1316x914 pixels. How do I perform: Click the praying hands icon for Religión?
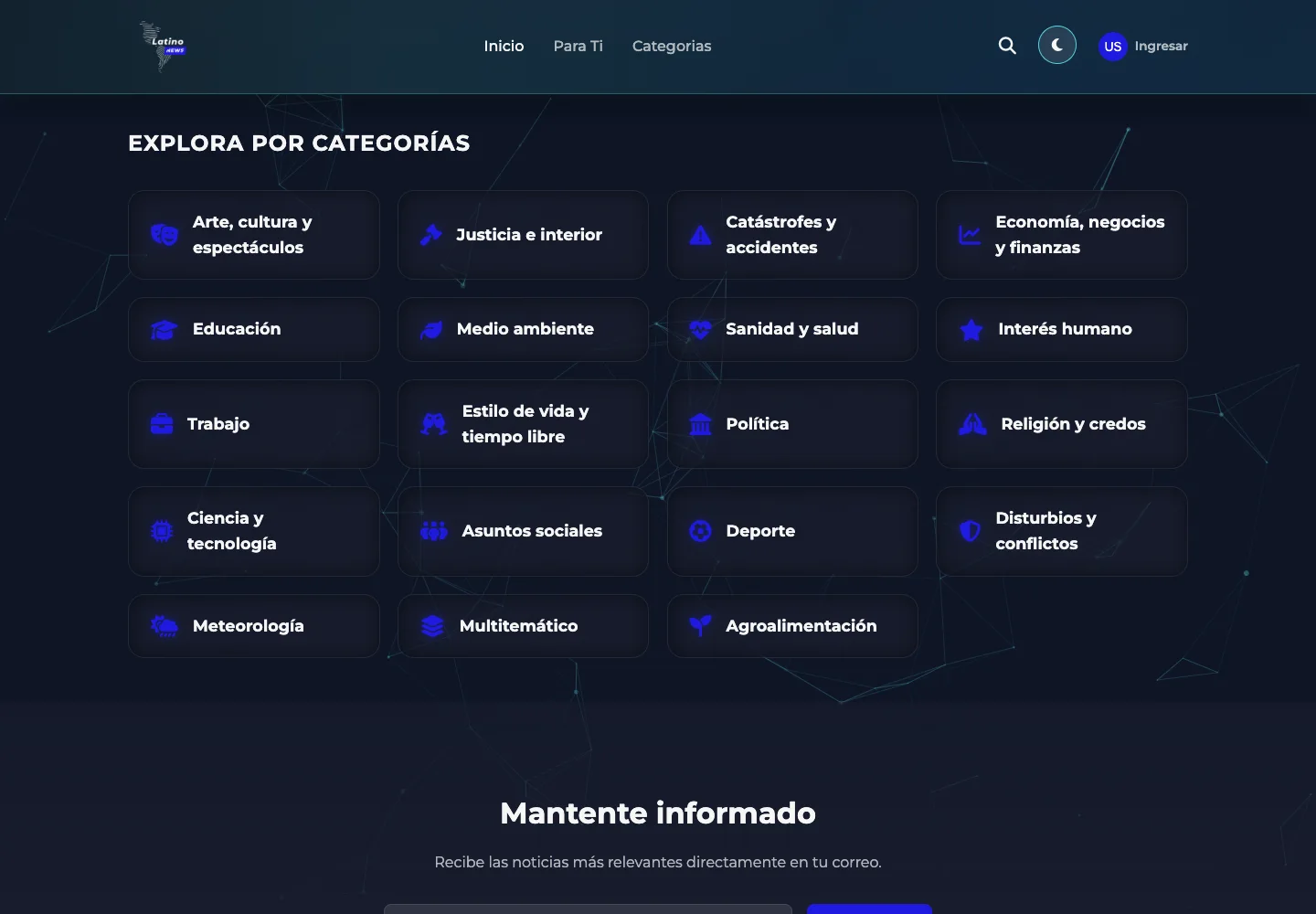[x=972, y=424]
